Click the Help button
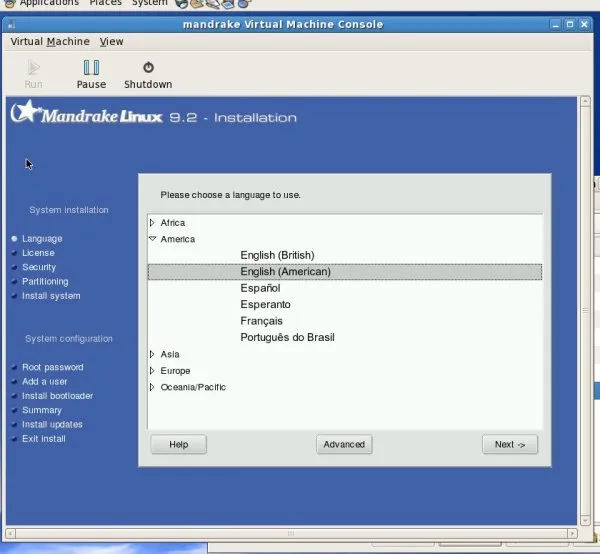The width and height of the screenshot is (600, 554). (x=179, y=445)
